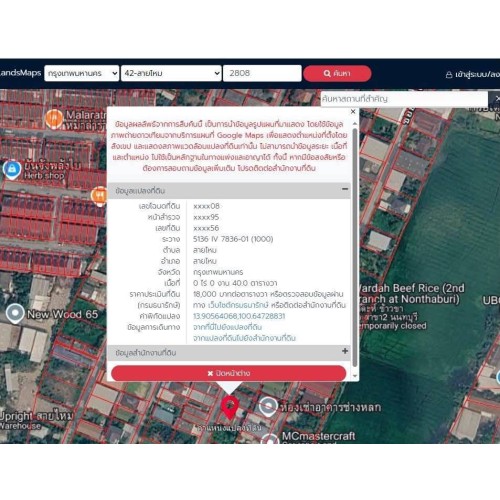Click the ปิดหน้าต่าง close window button

pyautogui.click(x=229, y=373)
